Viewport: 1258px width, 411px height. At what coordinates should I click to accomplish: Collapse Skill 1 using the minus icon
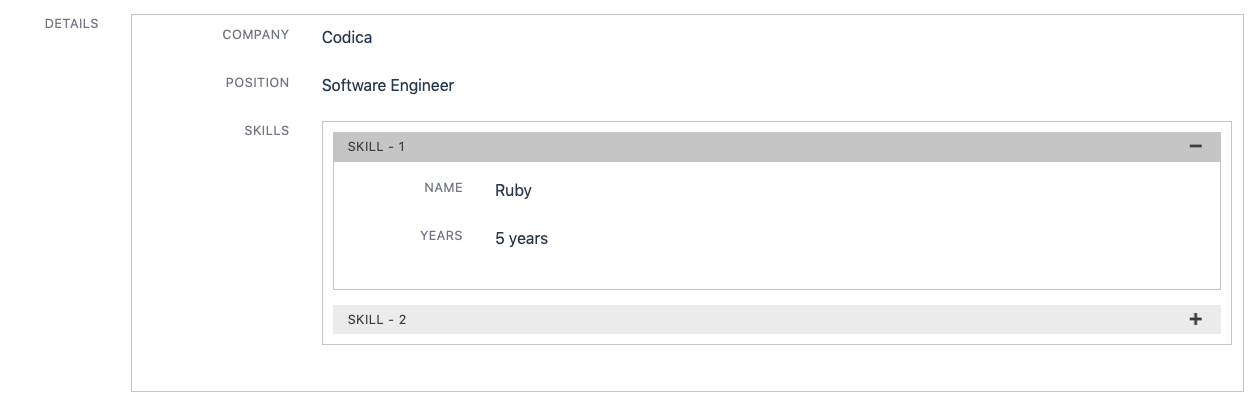click(x=1195, y=147)
